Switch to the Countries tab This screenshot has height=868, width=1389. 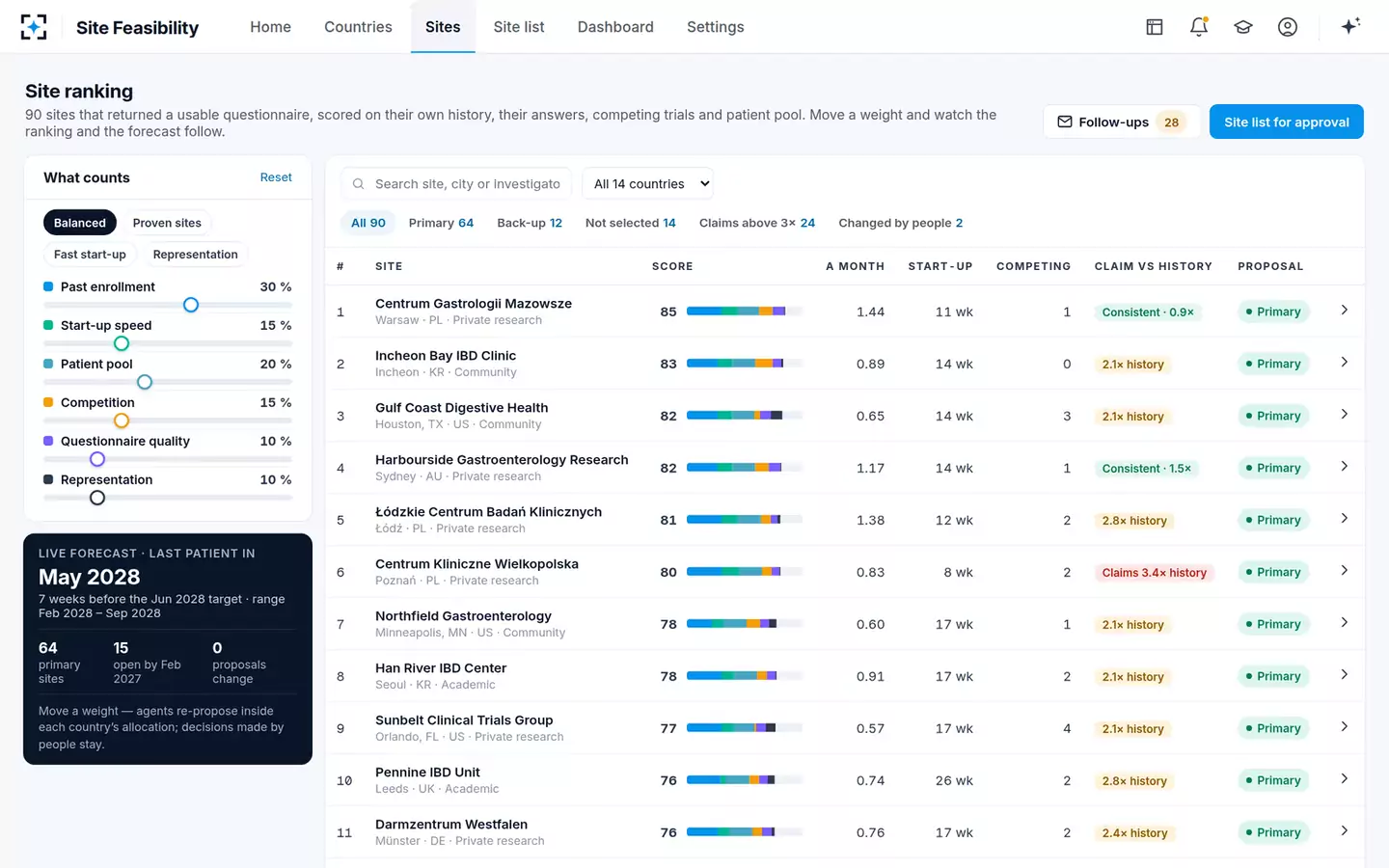tap(358, 27)
